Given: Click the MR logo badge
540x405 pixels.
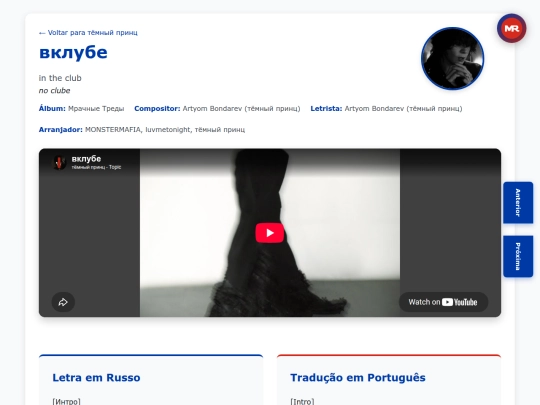Looking at the screenshot, I should tap(511, 28).
